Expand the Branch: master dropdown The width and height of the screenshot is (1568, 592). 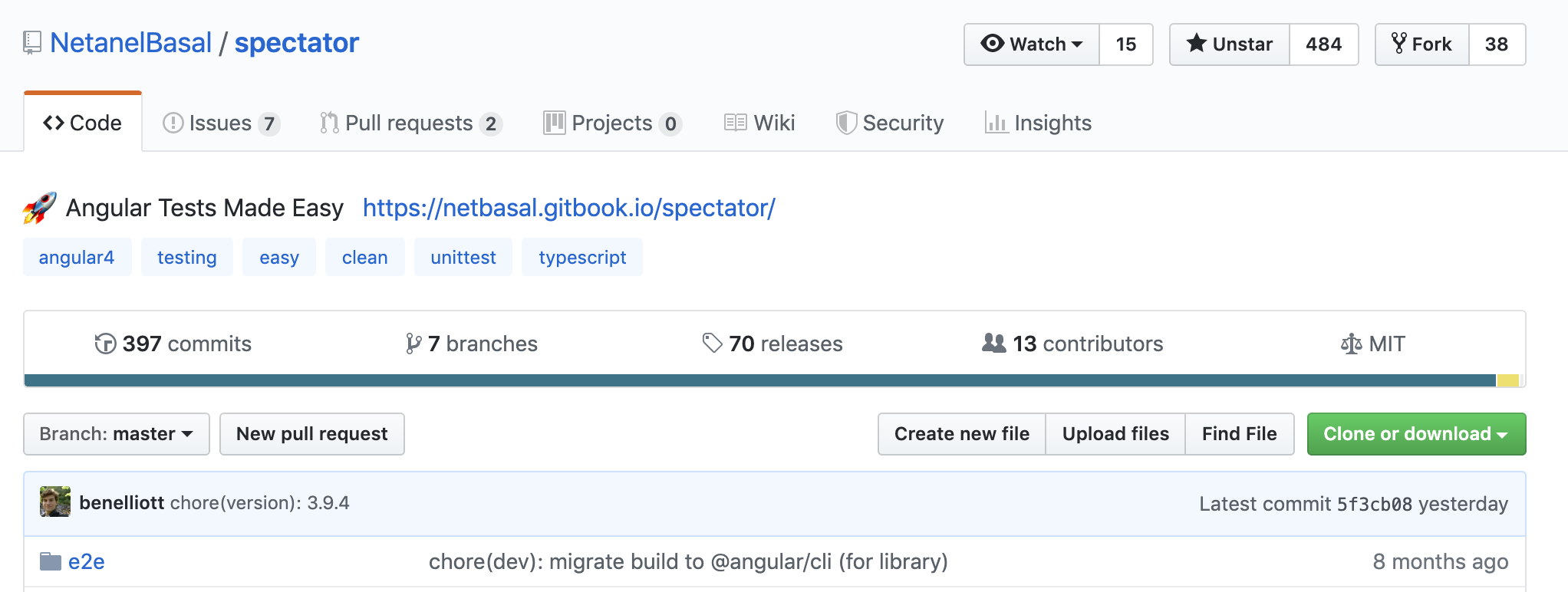coord(117,434)
